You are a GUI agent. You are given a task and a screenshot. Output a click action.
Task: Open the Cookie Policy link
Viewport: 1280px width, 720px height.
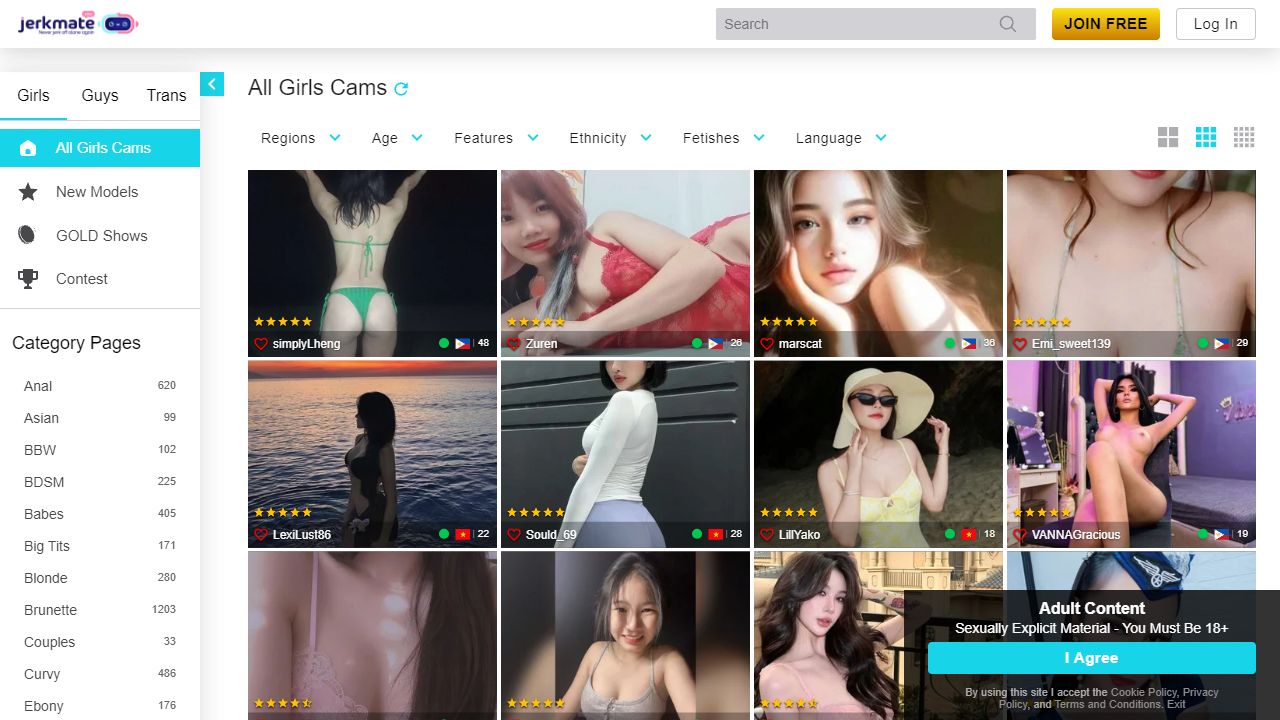(x=1144, y=692)
